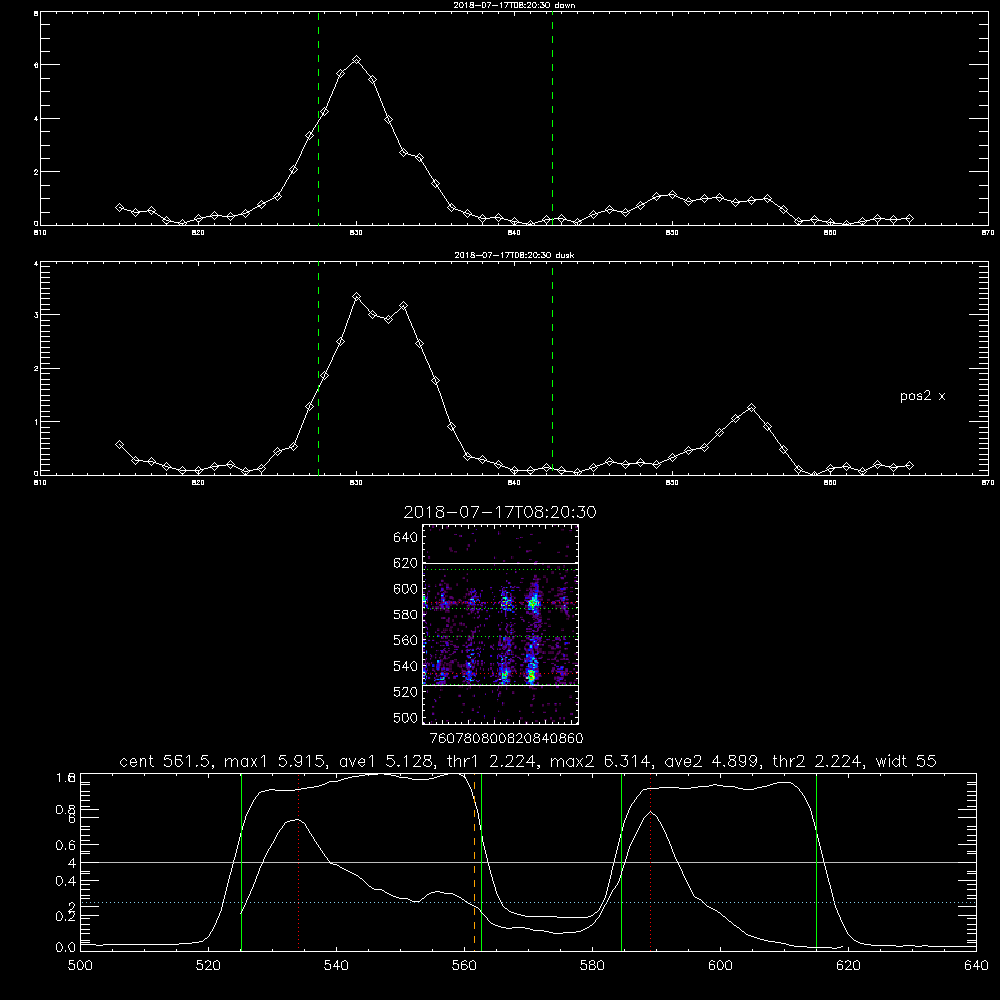Click 'widt 55' in the stats line

click(906, 761)
